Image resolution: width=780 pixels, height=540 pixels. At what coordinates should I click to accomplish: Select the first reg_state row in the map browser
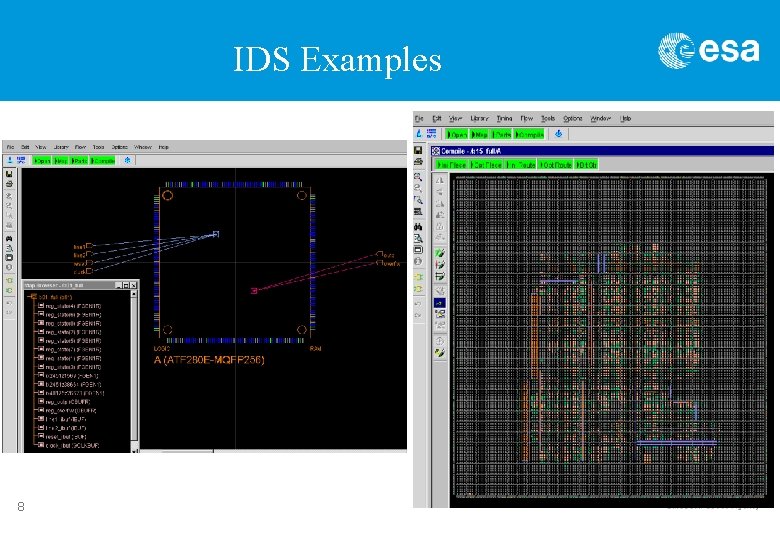(x=70, y=306)
